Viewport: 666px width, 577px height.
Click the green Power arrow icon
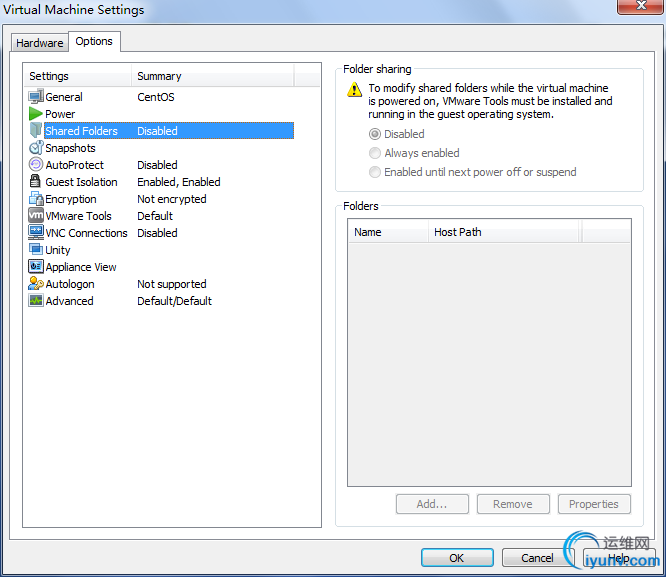[x=36, y=113]
